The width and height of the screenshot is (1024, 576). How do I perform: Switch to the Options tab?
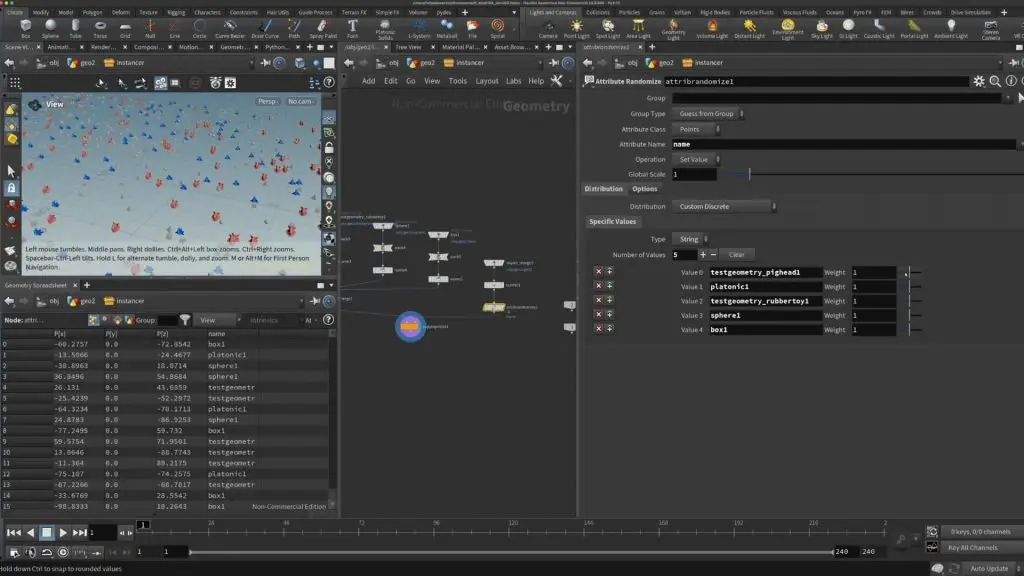click(x=646, y=188)
